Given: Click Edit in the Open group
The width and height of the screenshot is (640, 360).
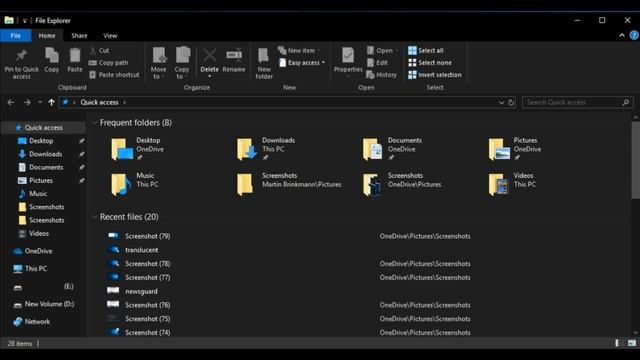Looking at the screenshot, I should 378,62.
